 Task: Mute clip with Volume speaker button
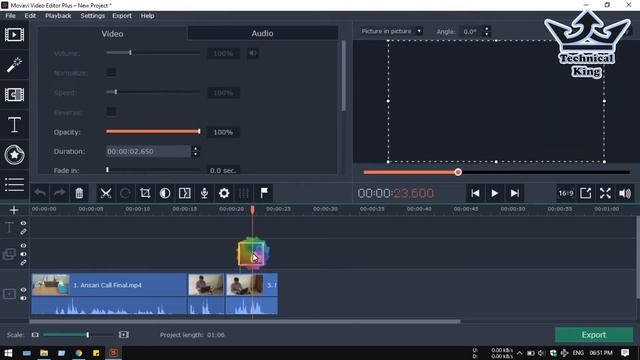253,53
